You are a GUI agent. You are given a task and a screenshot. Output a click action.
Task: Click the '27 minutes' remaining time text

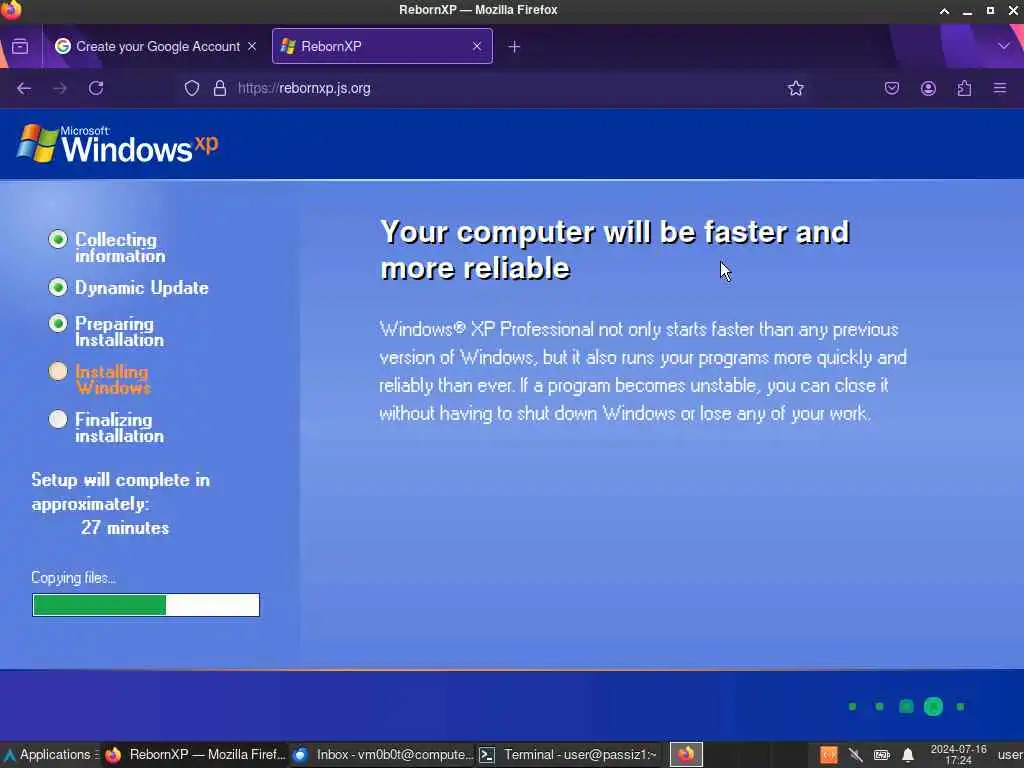tap(125, 528)
